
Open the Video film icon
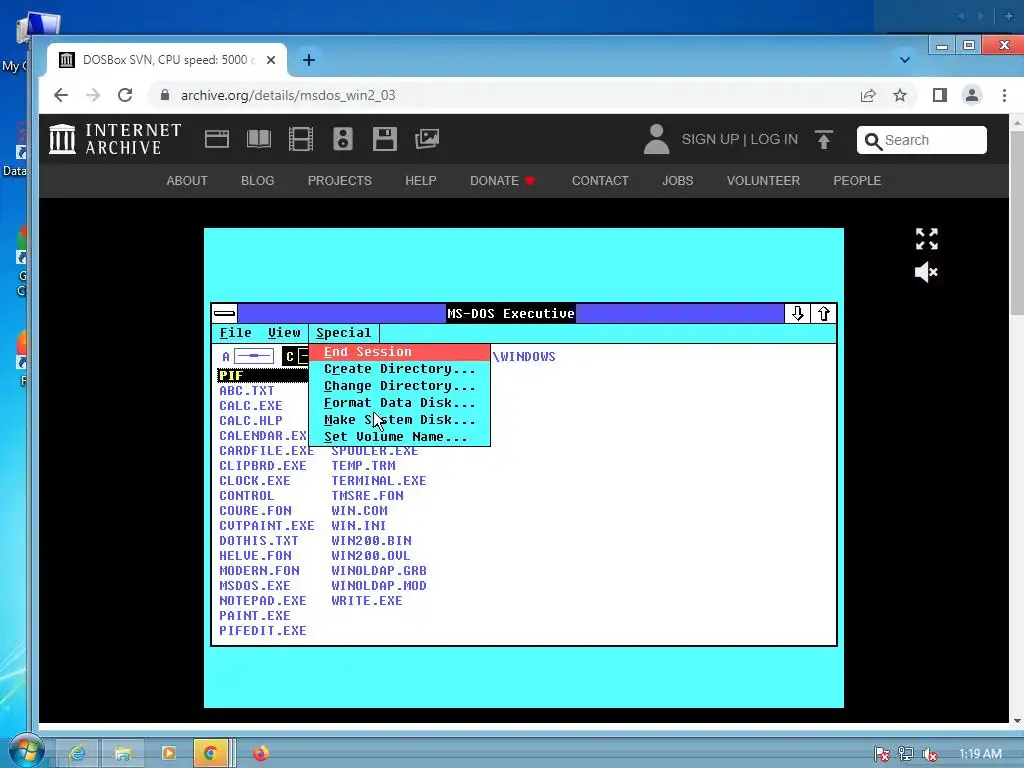[x=301, y=139]
